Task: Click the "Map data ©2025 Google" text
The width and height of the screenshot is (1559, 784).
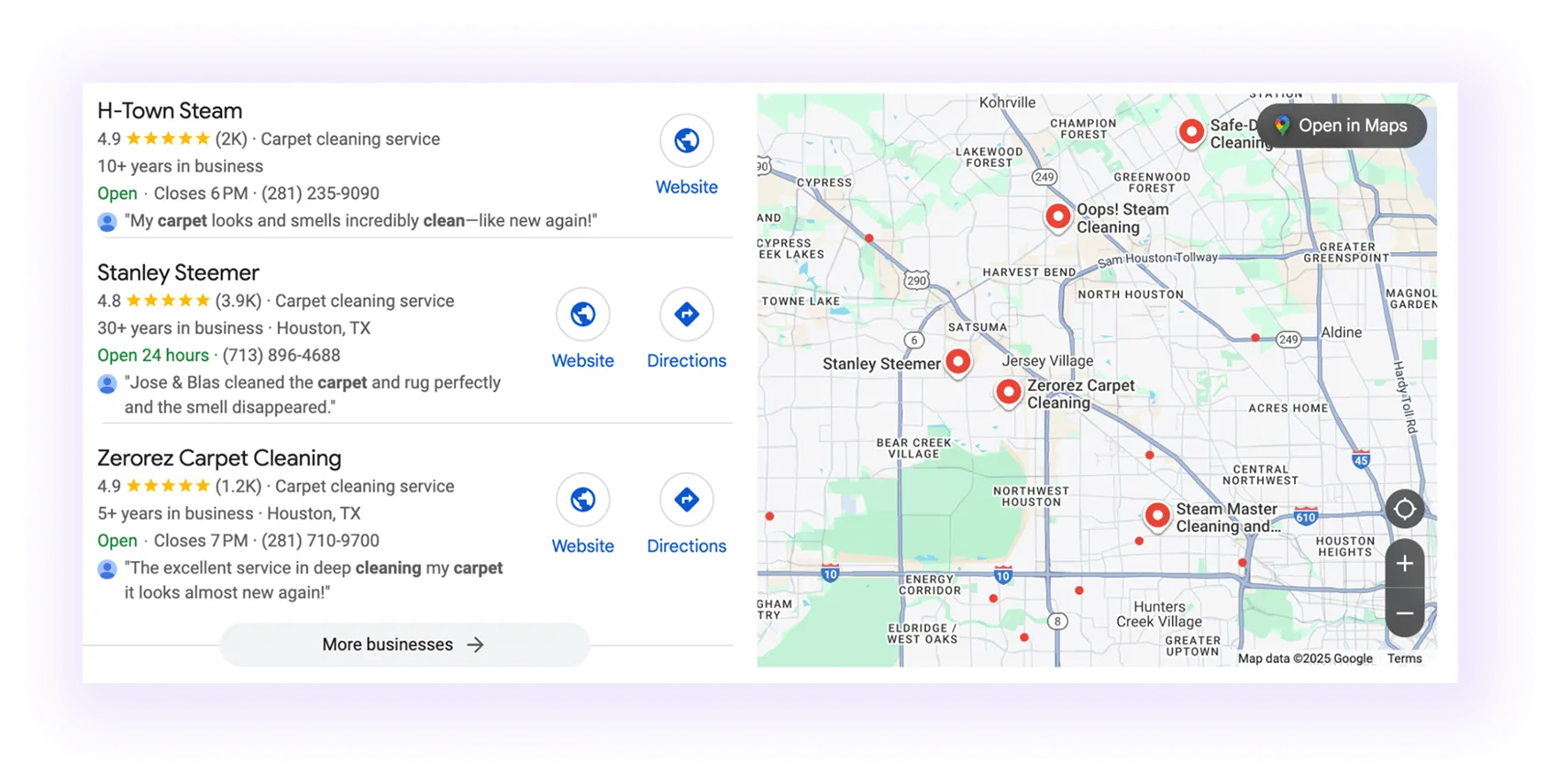Action: point(1305,658)
